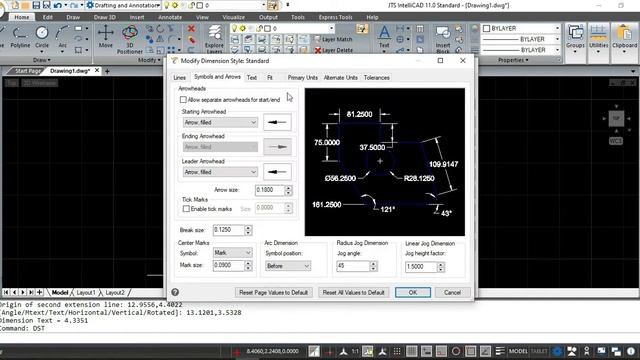Jump to first layout tab arrow
Screen dimensions: 640x360
6,292
